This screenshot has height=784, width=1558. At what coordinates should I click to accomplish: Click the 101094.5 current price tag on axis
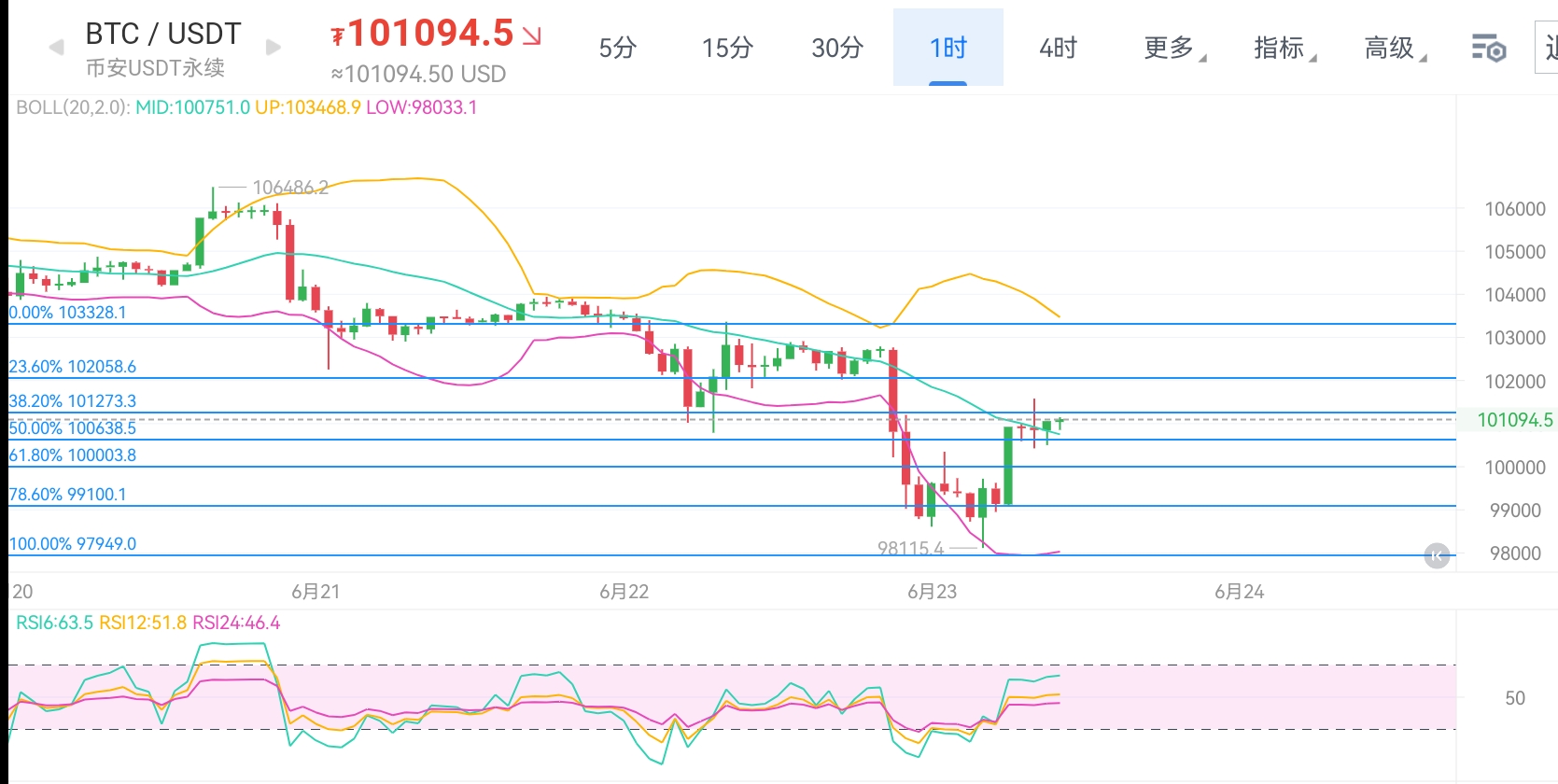(x=1514, y=420)
